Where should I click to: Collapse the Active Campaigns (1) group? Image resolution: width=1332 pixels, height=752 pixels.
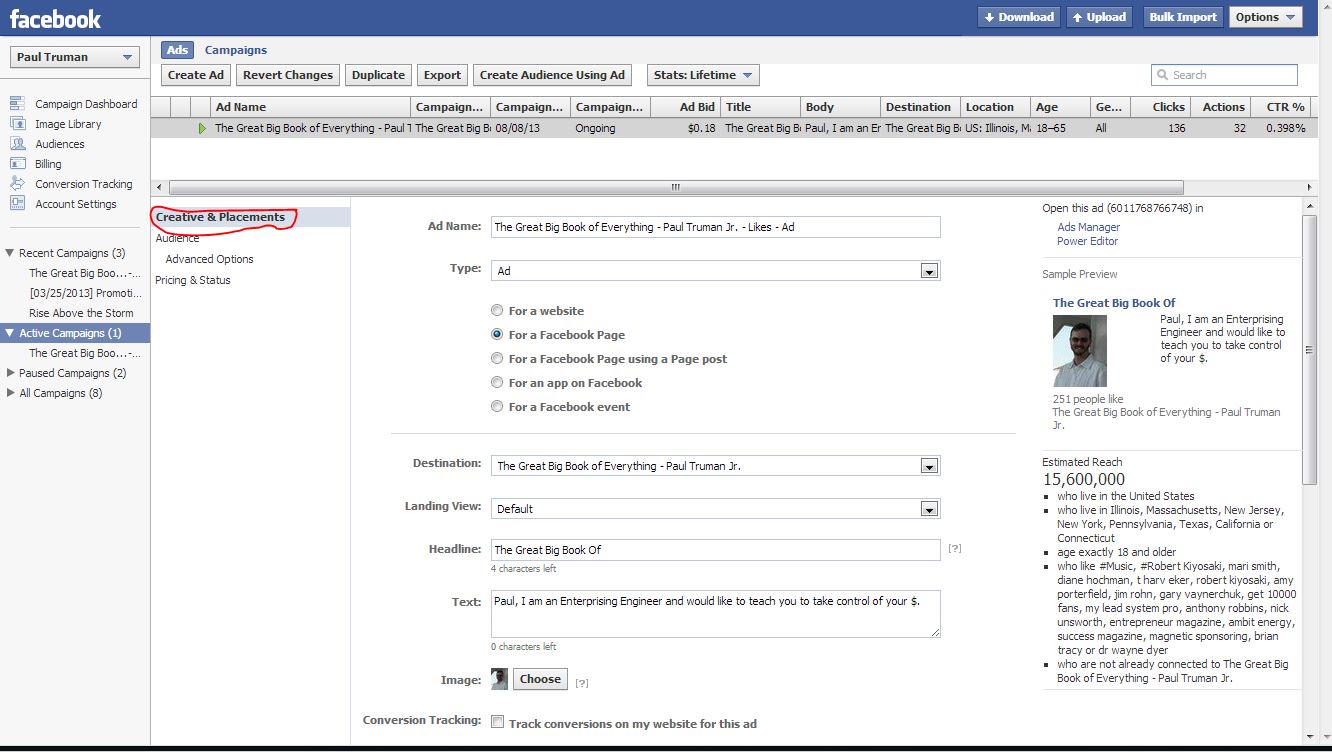[10, 333]
